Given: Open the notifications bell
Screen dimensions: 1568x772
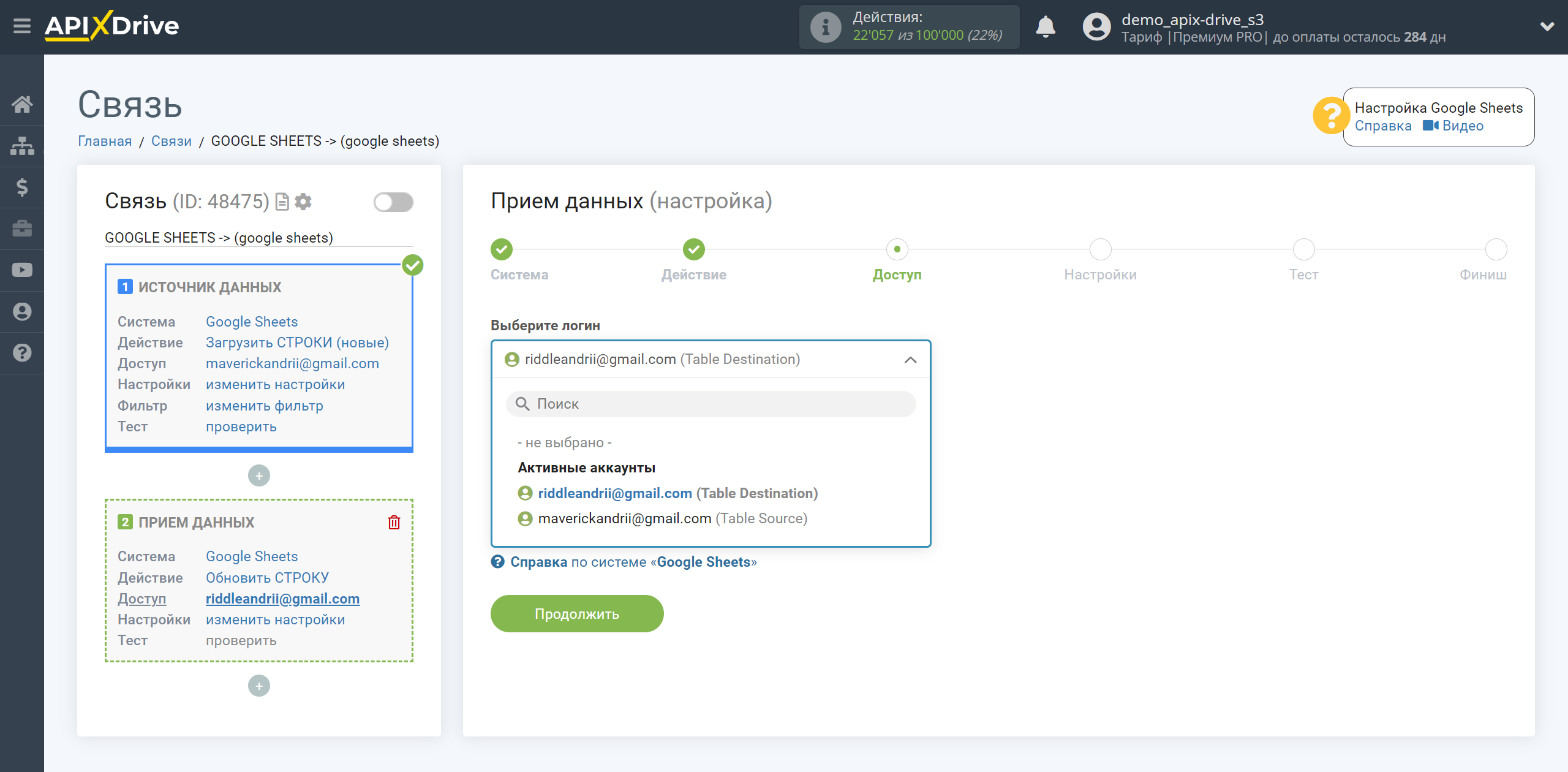Looking at the screenshot, I should pyautogui.click(x=1046, y=27).
